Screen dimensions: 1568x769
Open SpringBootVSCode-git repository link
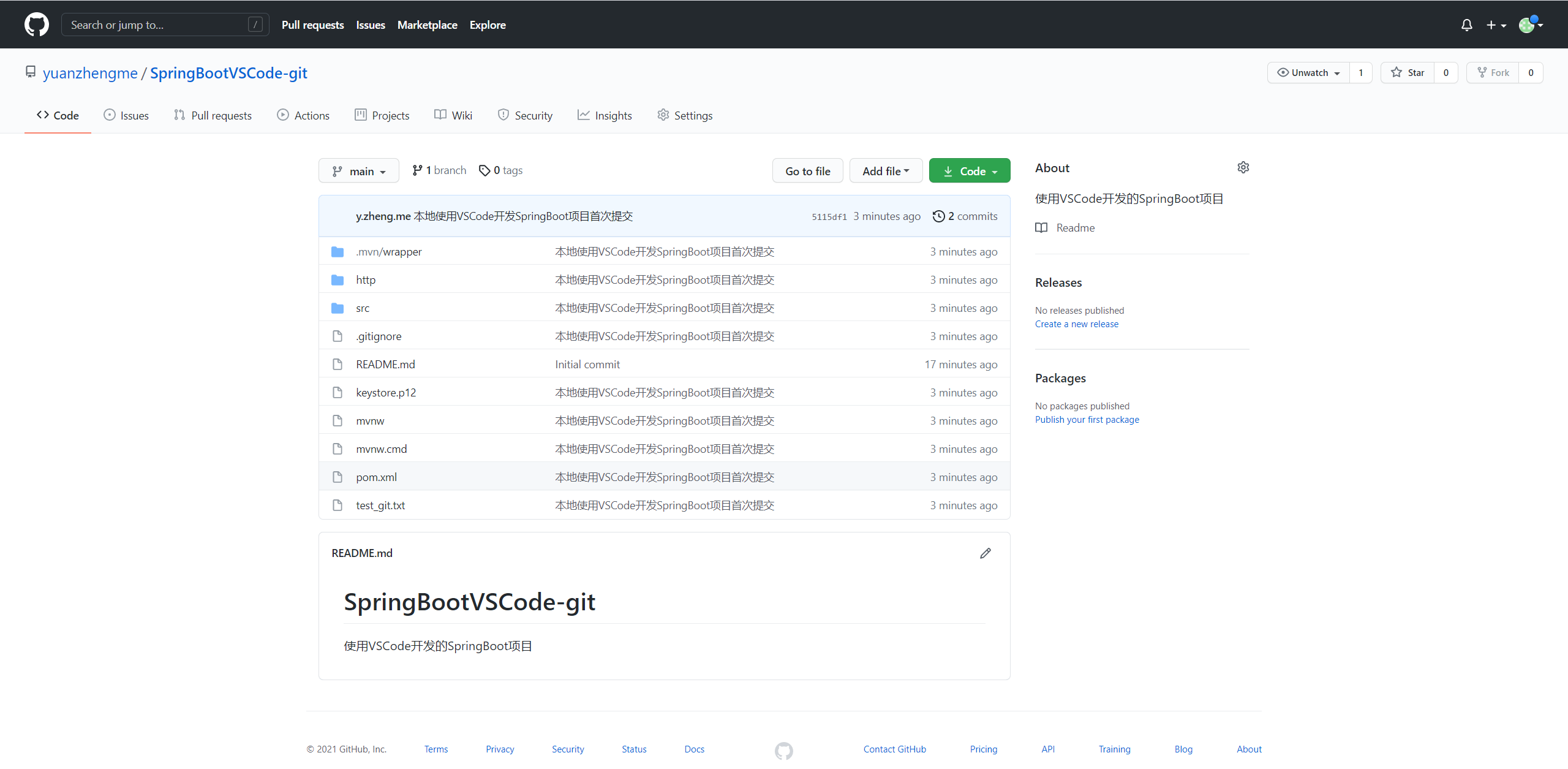tap(228, 73)
